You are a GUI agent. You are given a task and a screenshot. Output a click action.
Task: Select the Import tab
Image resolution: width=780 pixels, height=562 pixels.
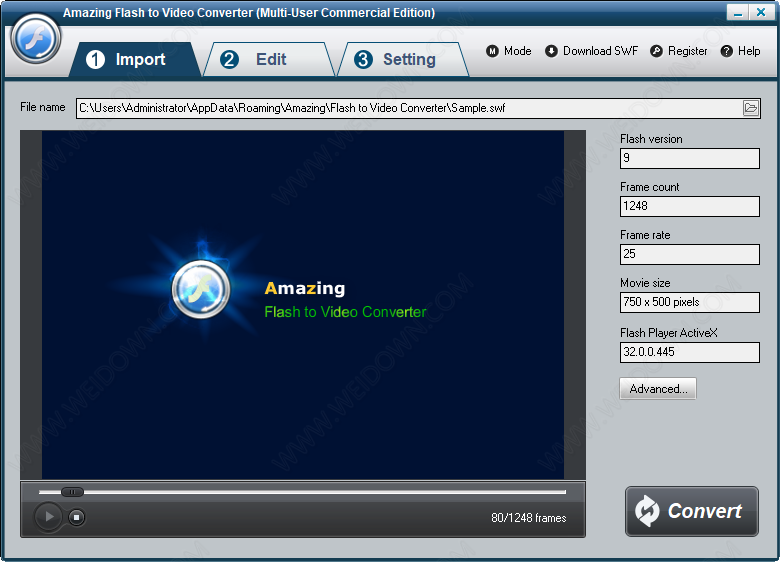point(136,60)
